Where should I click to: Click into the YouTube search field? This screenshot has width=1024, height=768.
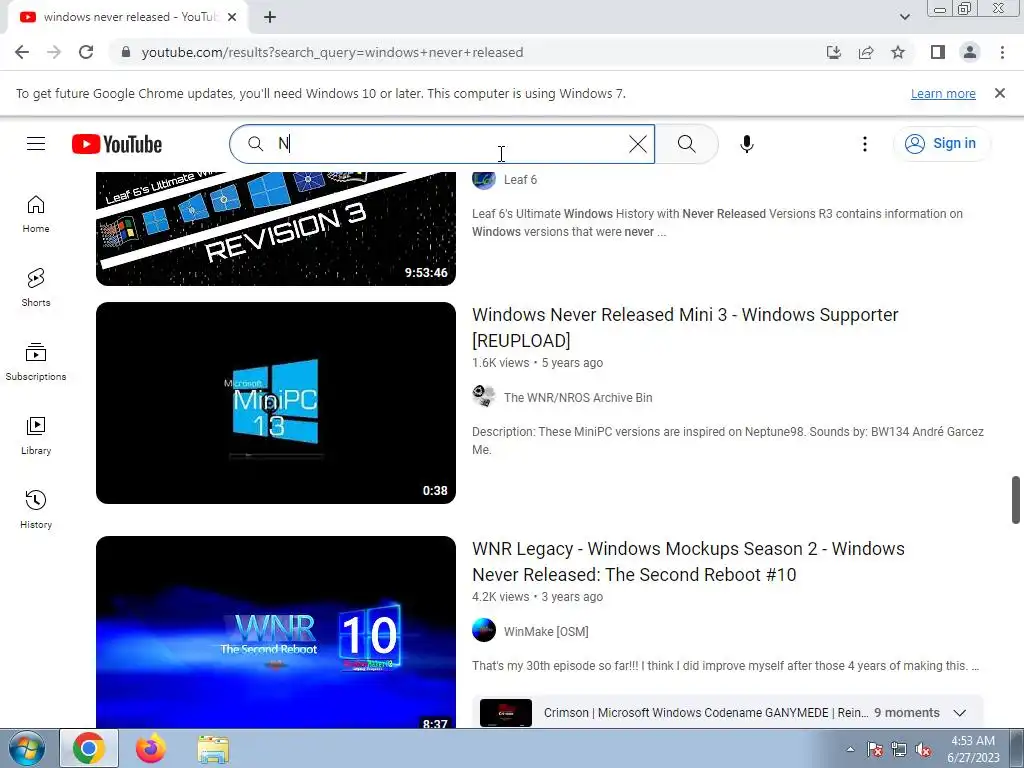click(x=442, y=144)
